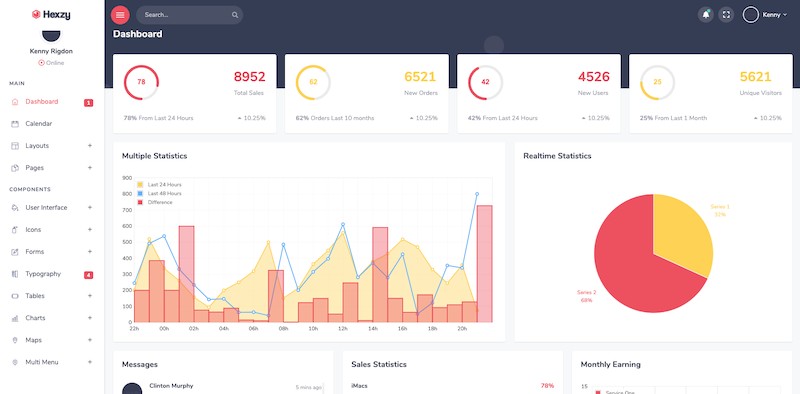Click the Layouts icon in sidebar

(15, 146)
